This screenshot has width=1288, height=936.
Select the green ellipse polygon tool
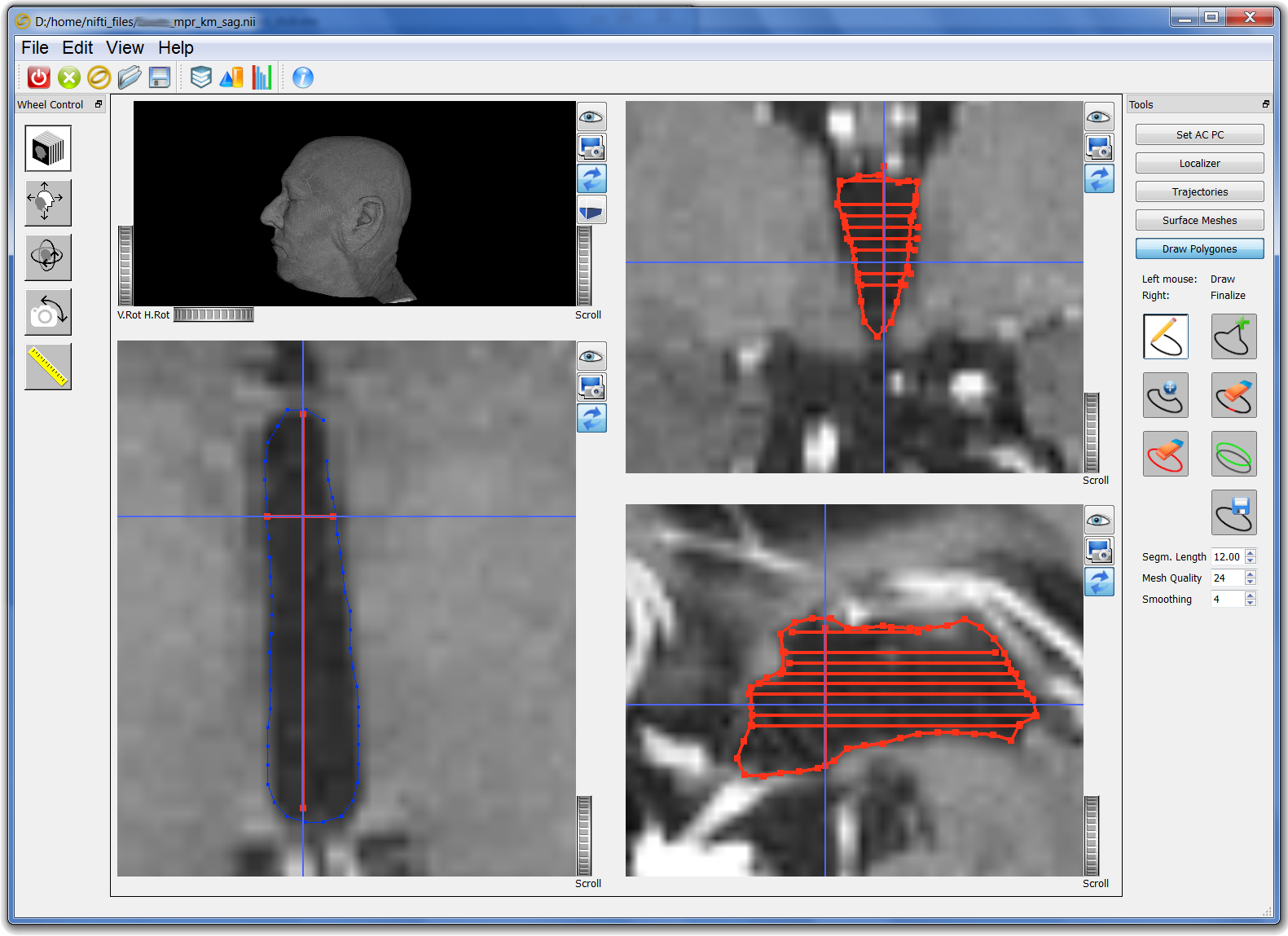(x=1233, y=454)
